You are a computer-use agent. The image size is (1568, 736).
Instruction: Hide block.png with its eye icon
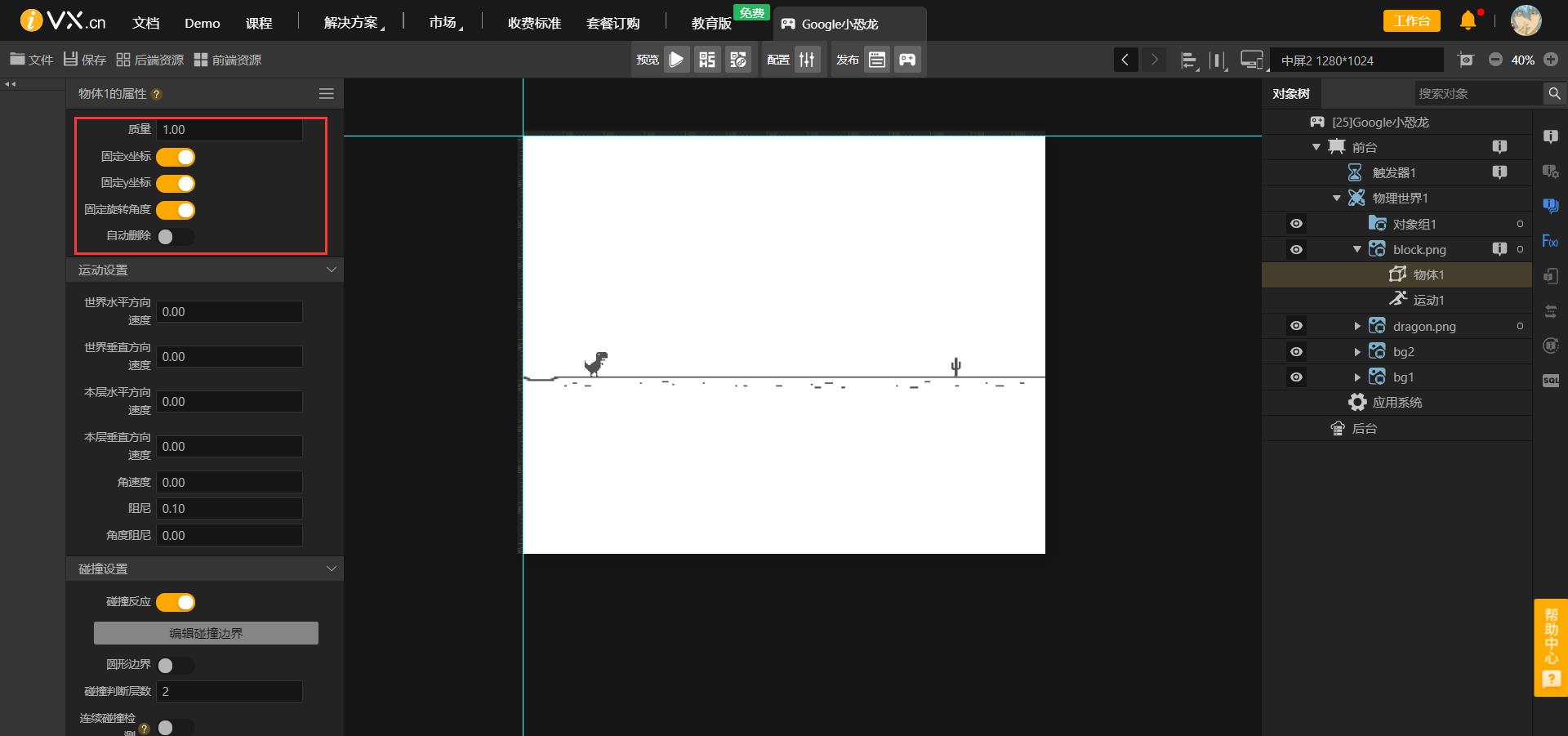1296,250
